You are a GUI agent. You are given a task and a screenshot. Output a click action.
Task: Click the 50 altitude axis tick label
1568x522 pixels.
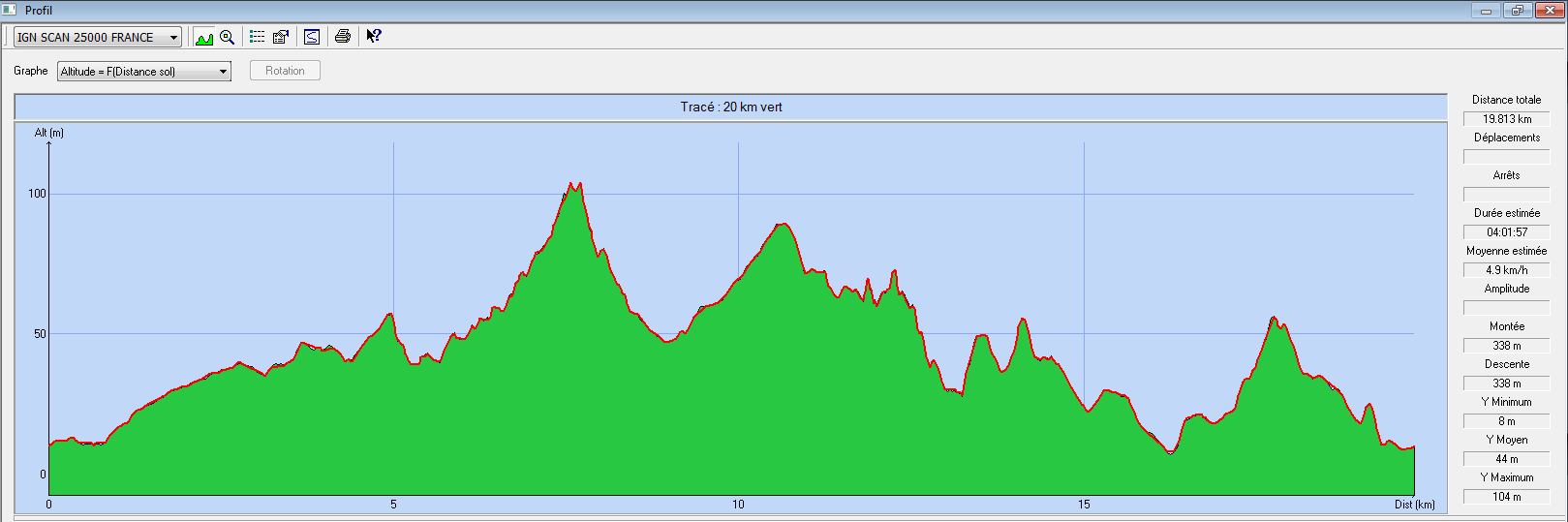coord(41,334)
